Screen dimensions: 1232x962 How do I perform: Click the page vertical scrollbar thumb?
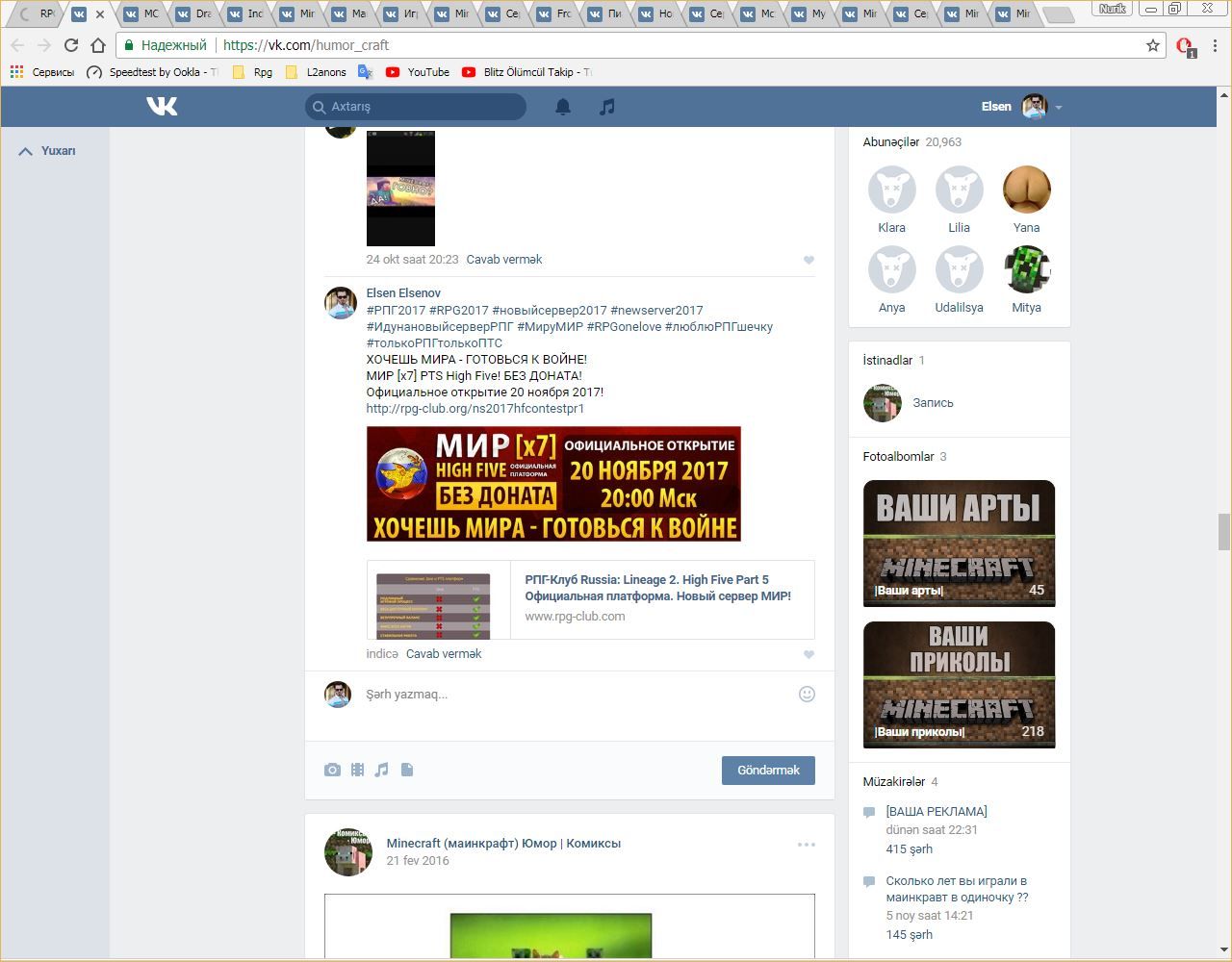click(x=1224, y=532)
